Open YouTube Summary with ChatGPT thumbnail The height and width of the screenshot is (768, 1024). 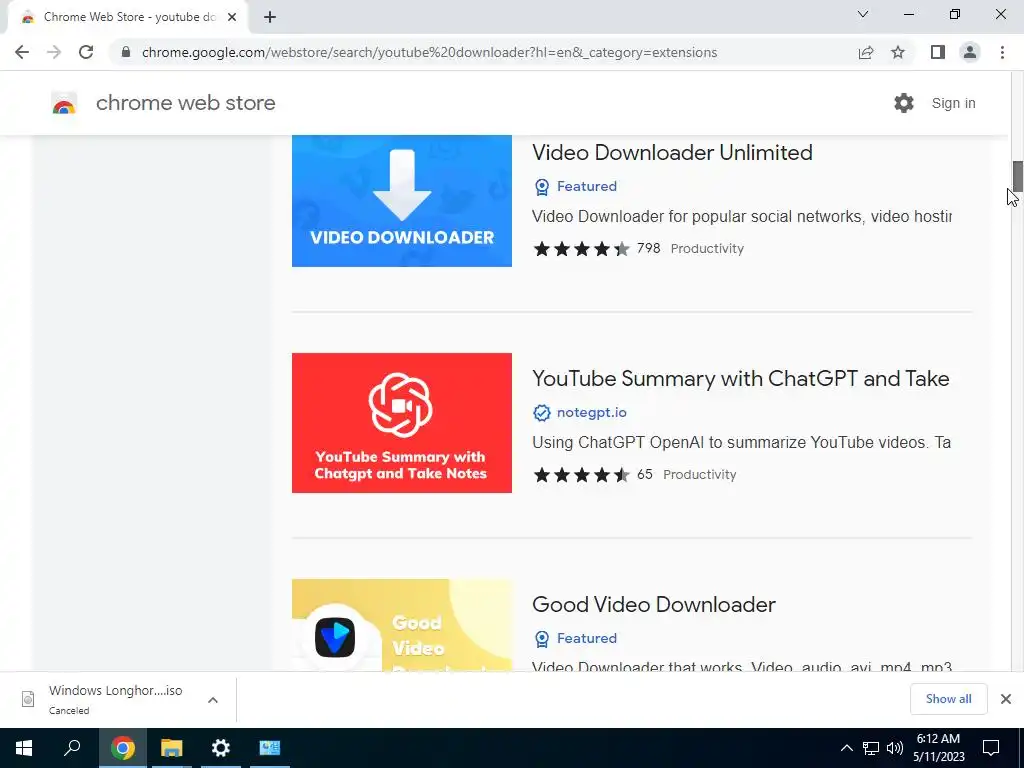pos(402,423)
